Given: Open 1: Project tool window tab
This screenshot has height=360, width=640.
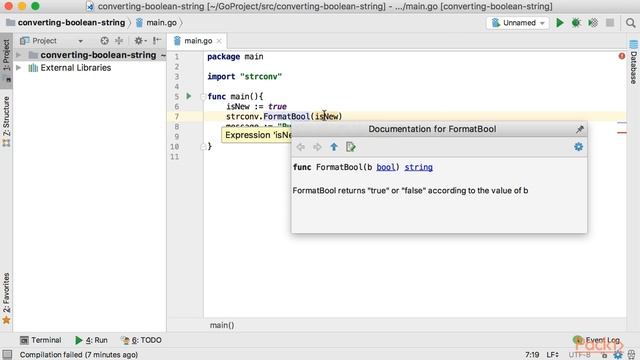Looking at the screenshot, I should pyautogui.click(x=6, y=60).
